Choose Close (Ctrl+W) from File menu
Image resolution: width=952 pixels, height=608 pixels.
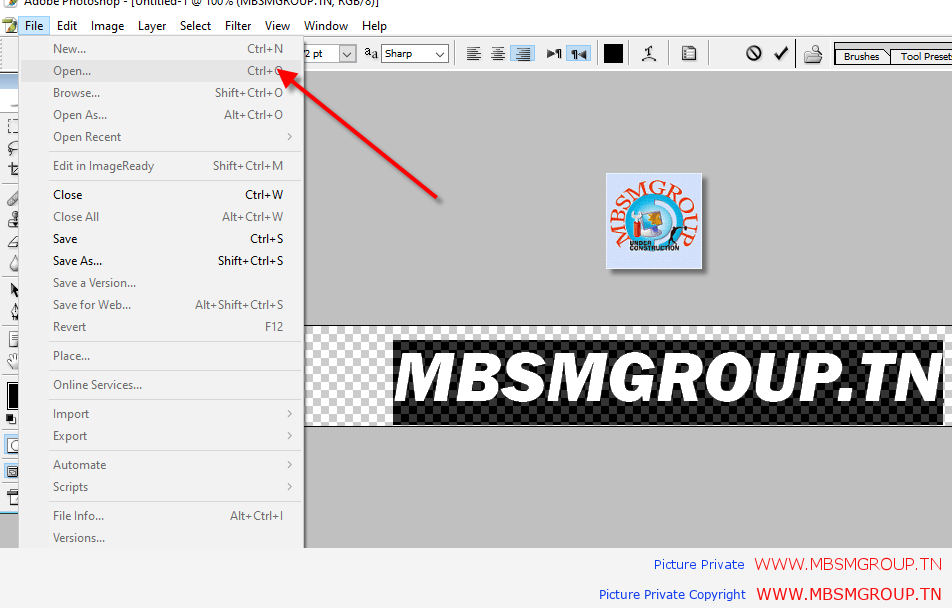pyautogui.click(x=161, y=194)
